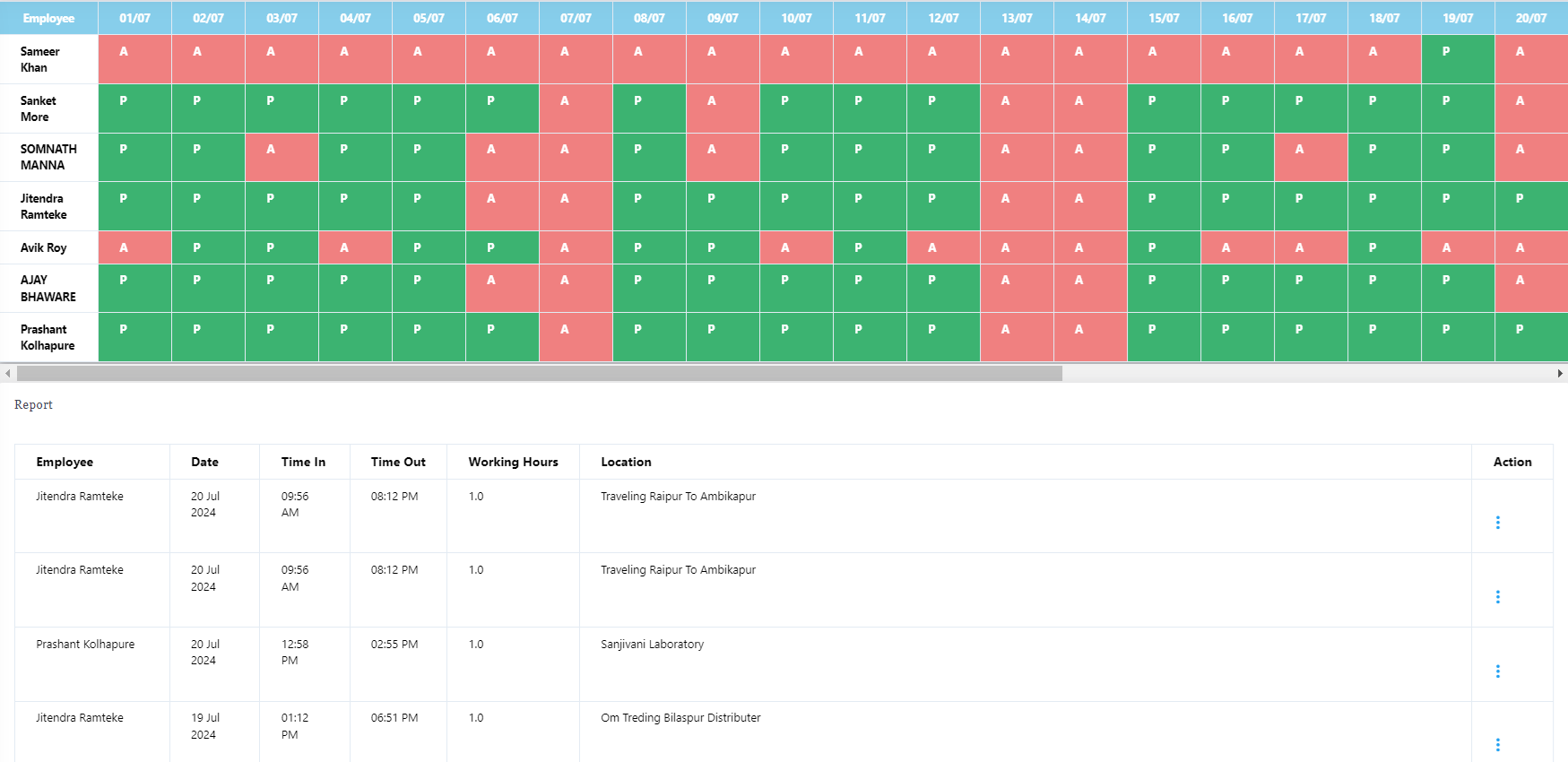Click the 01:12 PM time in value
Viewport: 1568px width, 762px height.
coord(295,726)
